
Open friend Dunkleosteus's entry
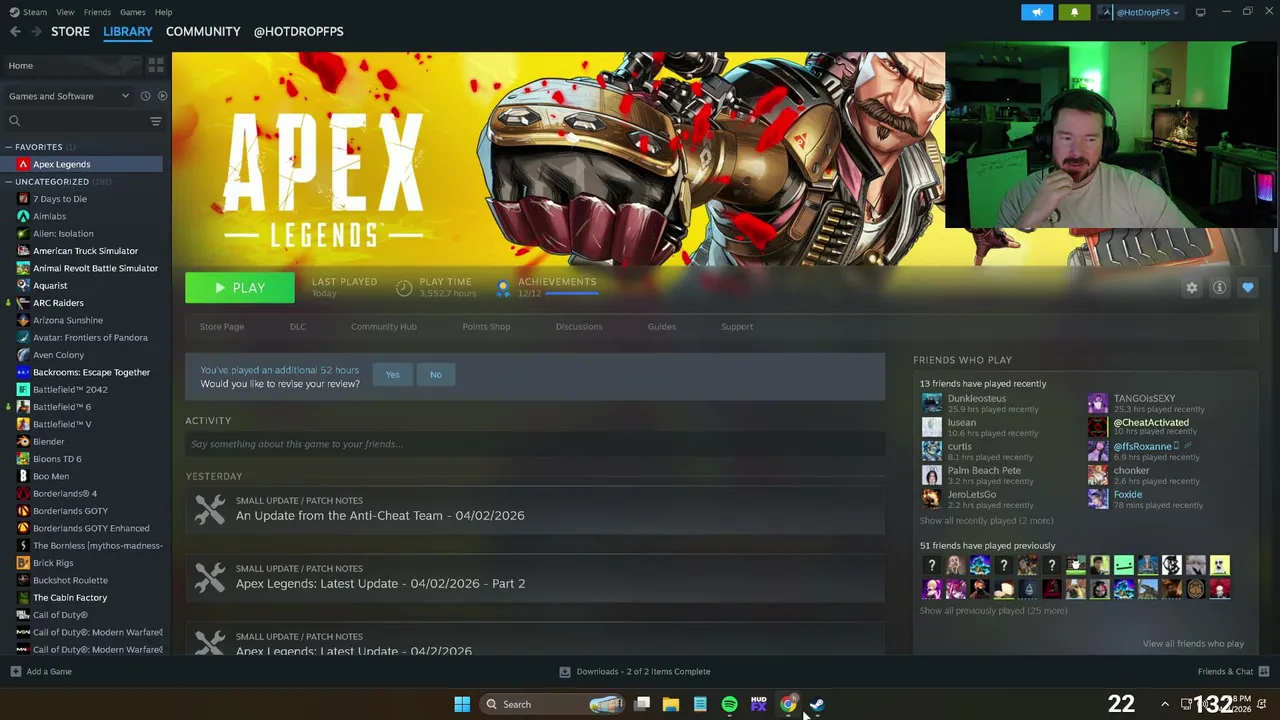[979, 403]
